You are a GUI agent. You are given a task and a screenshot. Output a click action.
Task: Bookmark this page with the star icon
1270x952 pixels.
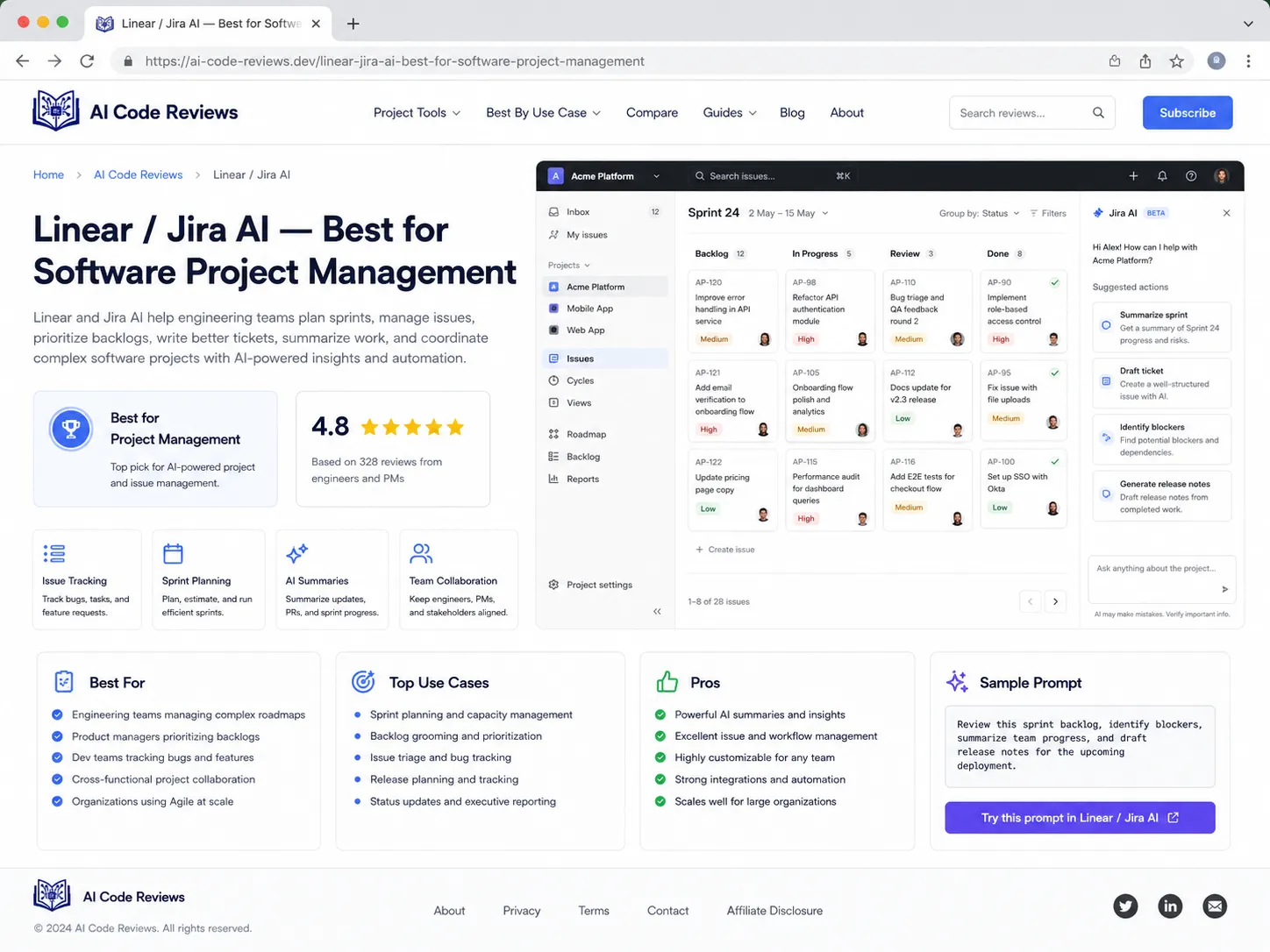click(x=1176, y=61)
